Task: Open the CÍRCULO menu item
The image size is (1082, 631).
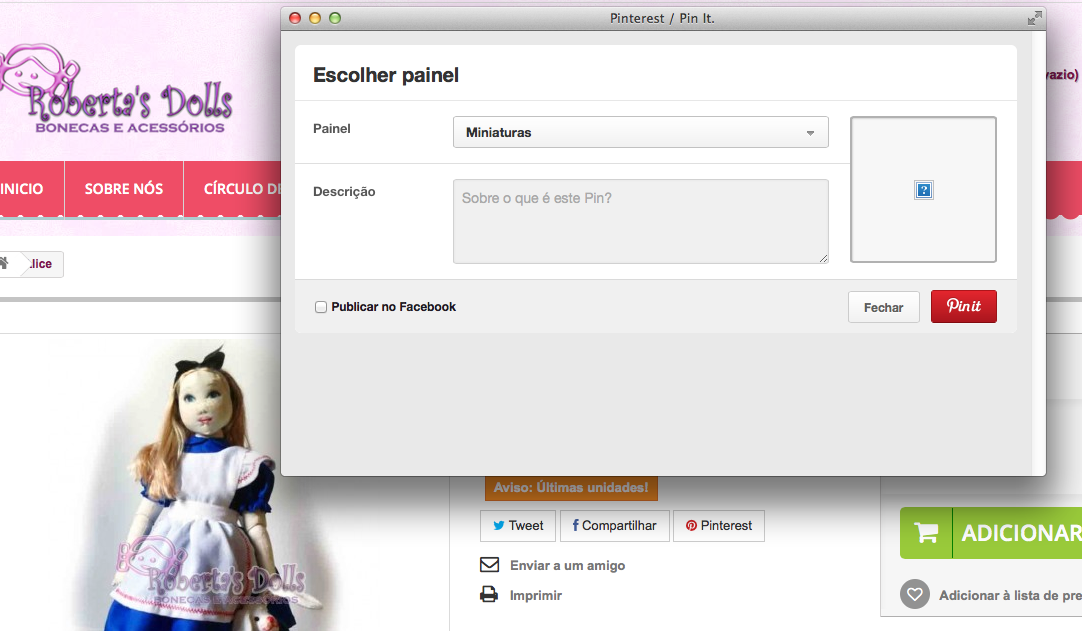Action: coord(233,188)
